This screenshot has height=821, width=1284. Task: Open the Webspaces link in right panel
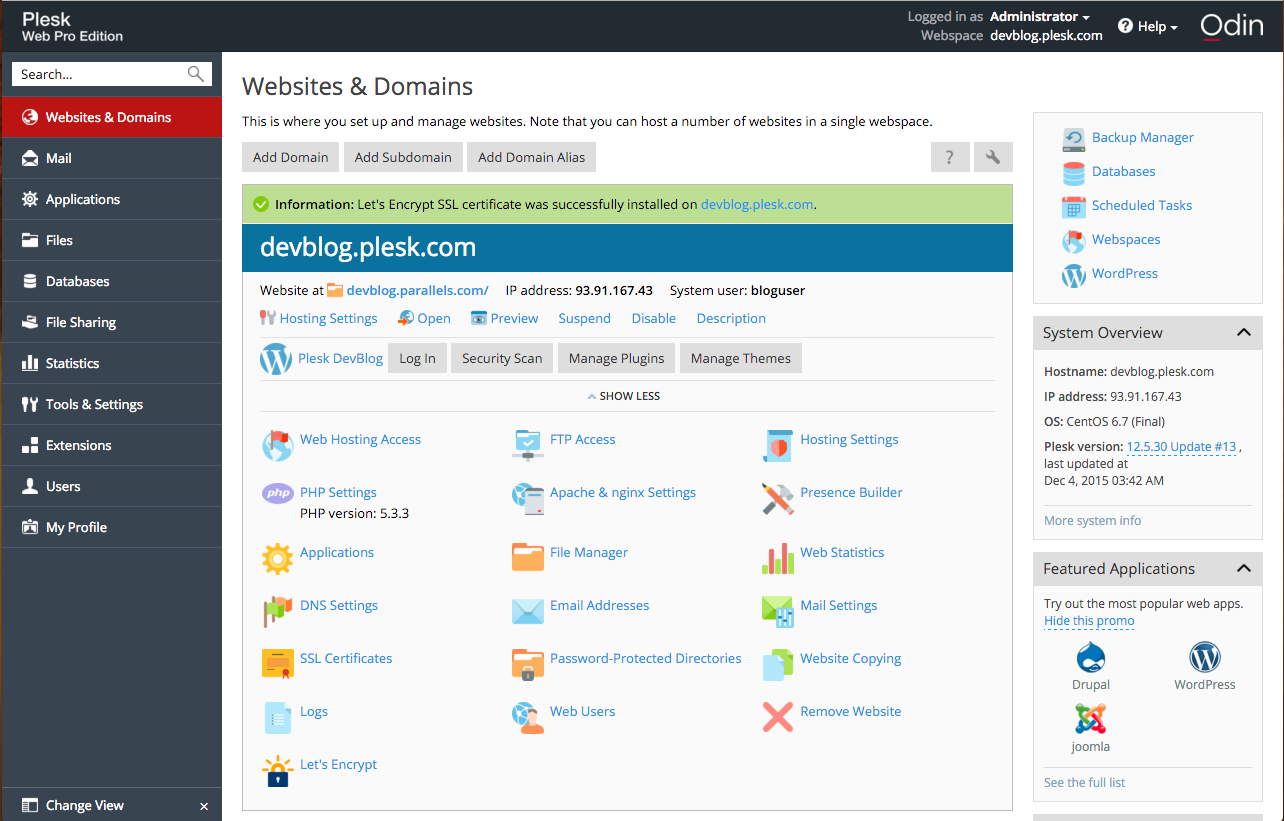click(1126, 239)
